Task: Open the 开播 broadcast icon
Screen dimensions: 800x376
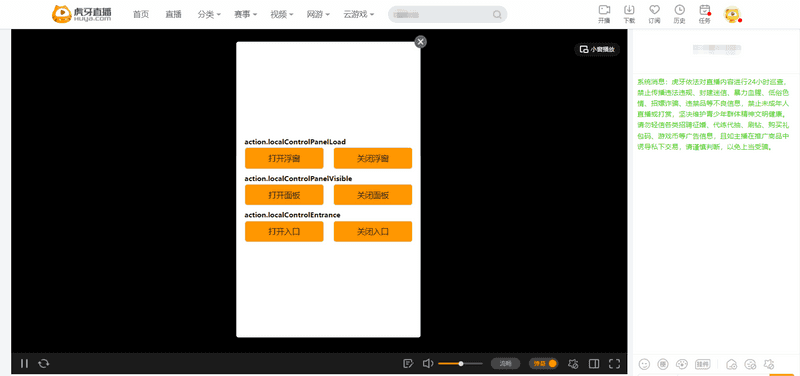Action: (x=605, y=14)
